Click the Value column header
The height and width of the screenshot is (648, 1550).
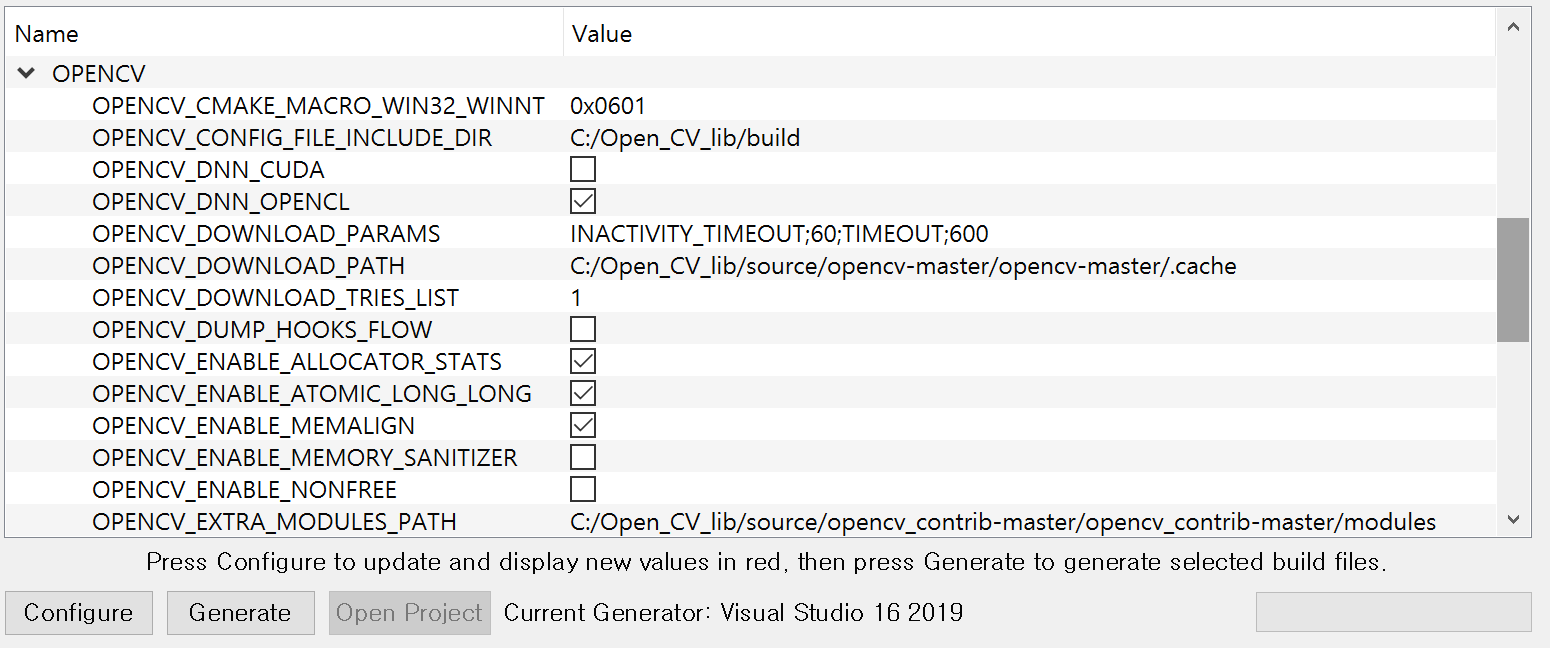tap(1030, 34)
